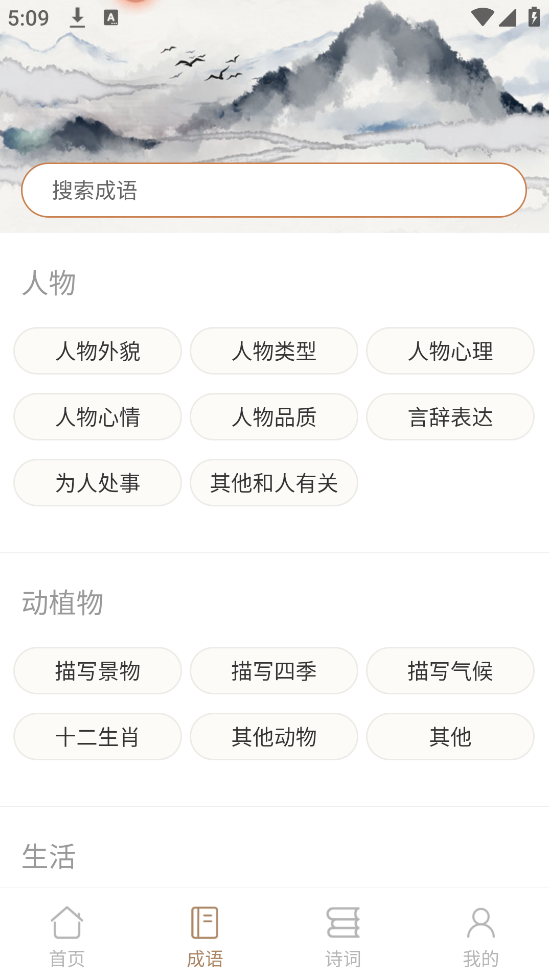Choose the 描写气候 category
Image resolution: width=549 pixels, height=976 pixels.
tap(450, 671)
